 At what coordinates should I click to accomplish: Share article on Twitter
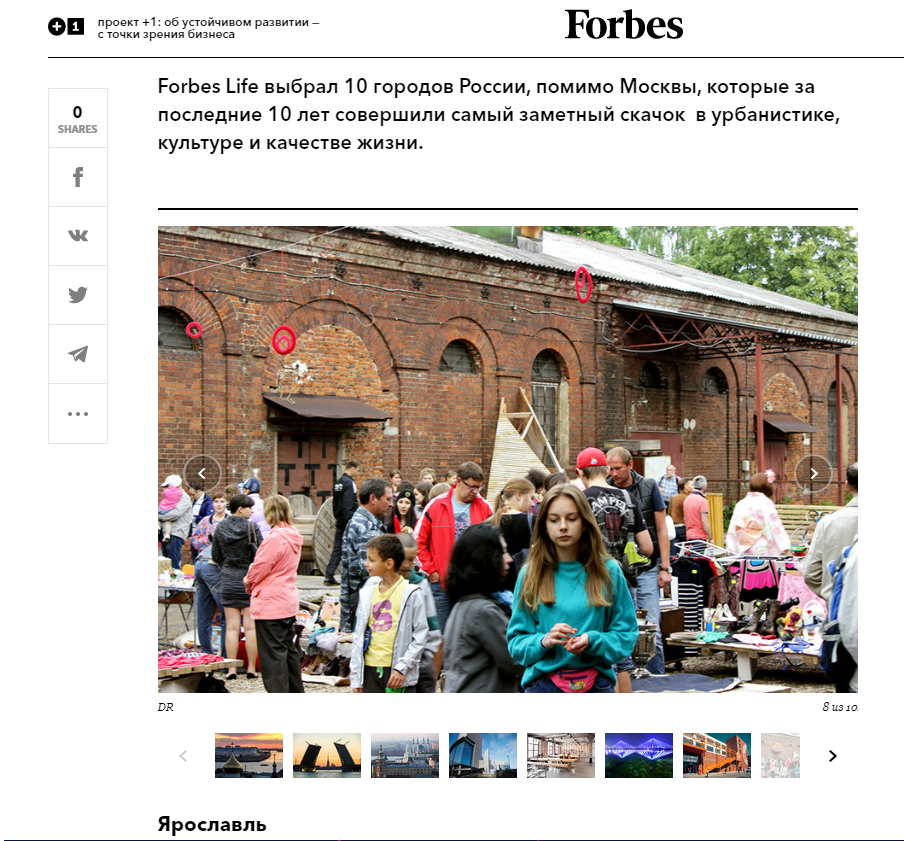78,295
